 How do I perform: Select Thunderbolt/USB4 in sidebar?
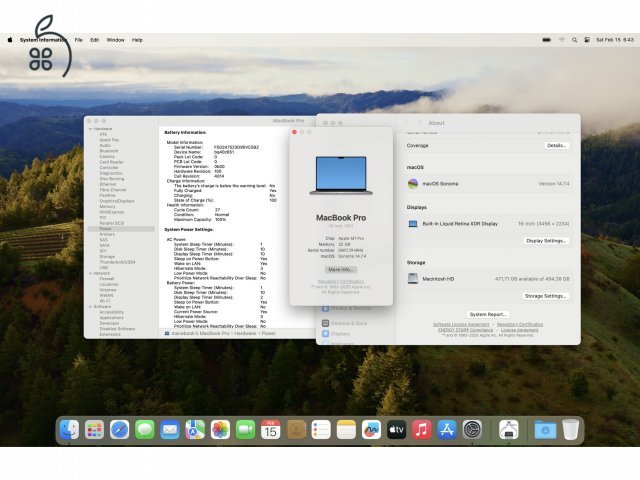tap(117, 262)
